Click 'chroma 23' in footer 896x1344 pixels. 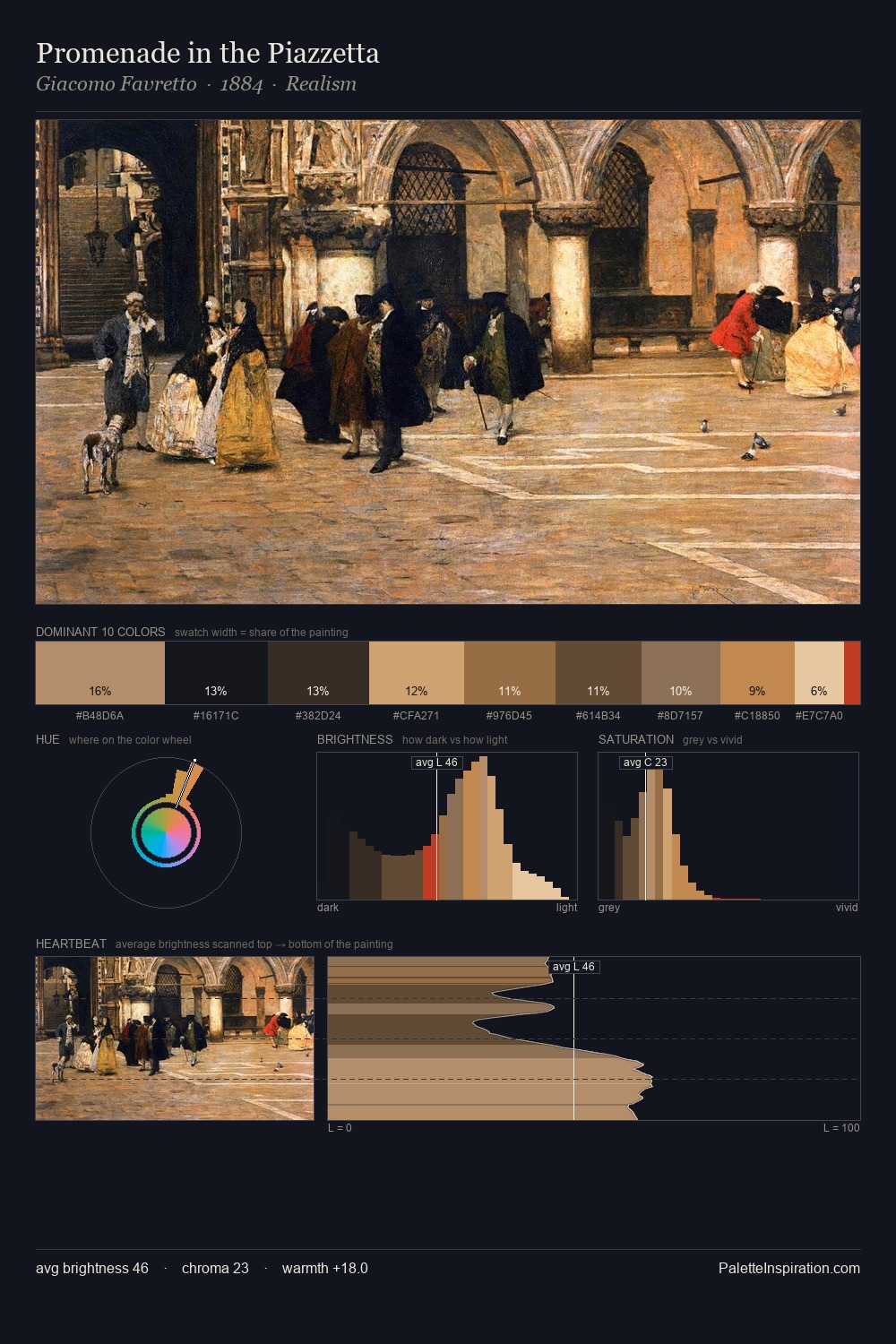[215, 1268]
